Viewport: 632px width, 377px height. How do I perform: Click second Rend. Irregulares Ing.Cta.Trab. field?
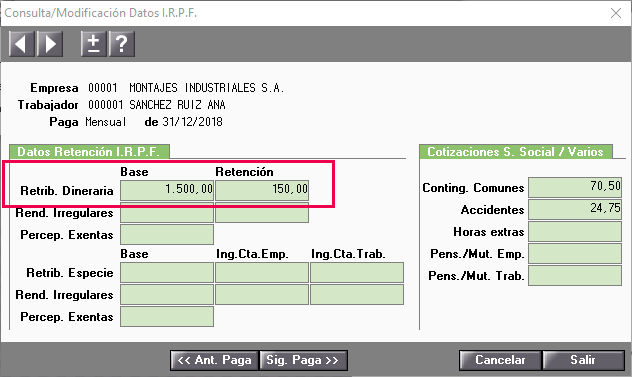point(357,295)
